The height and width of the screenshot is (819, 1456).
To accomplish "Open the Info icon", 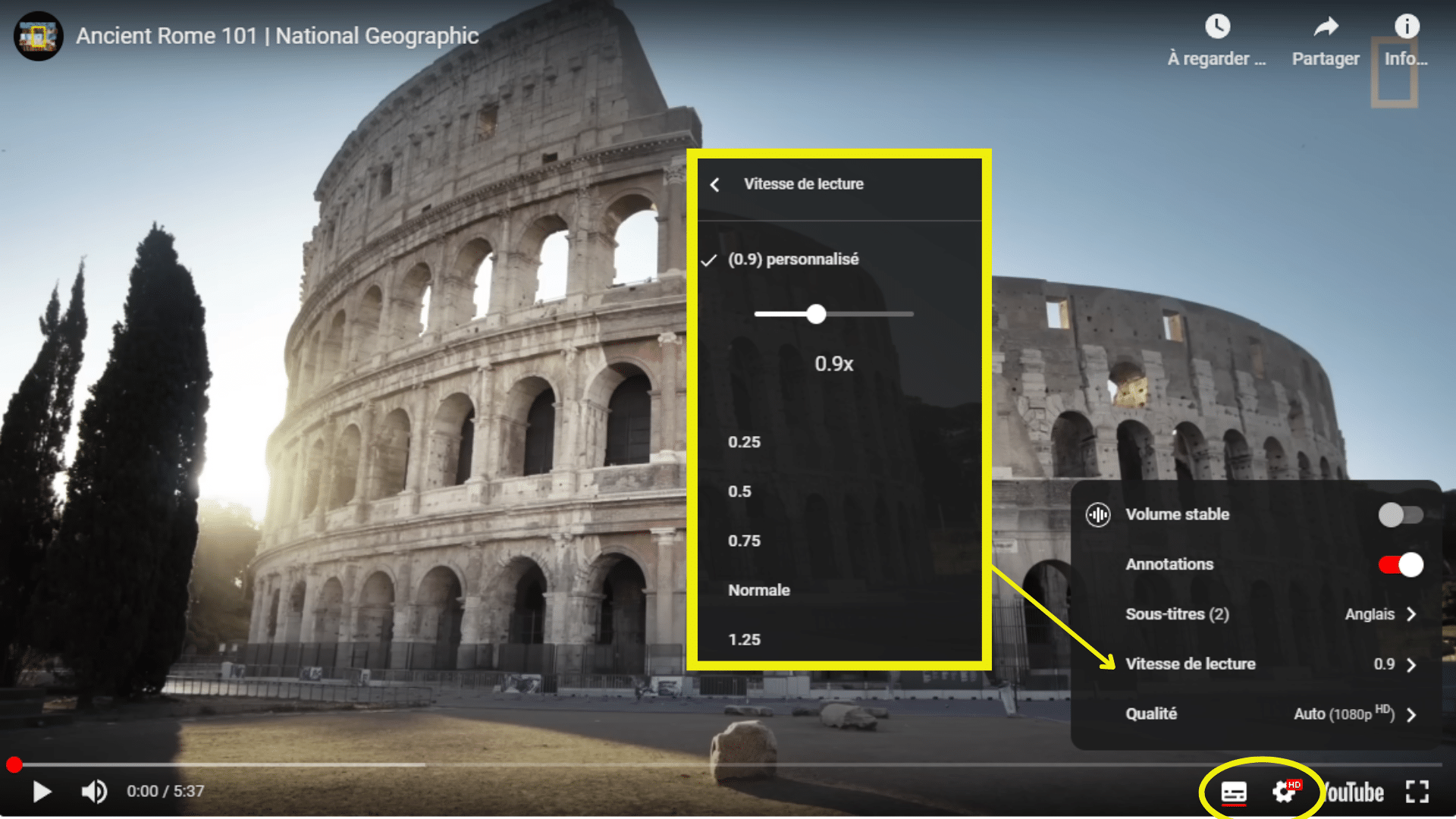I will tap(1407, 27).
